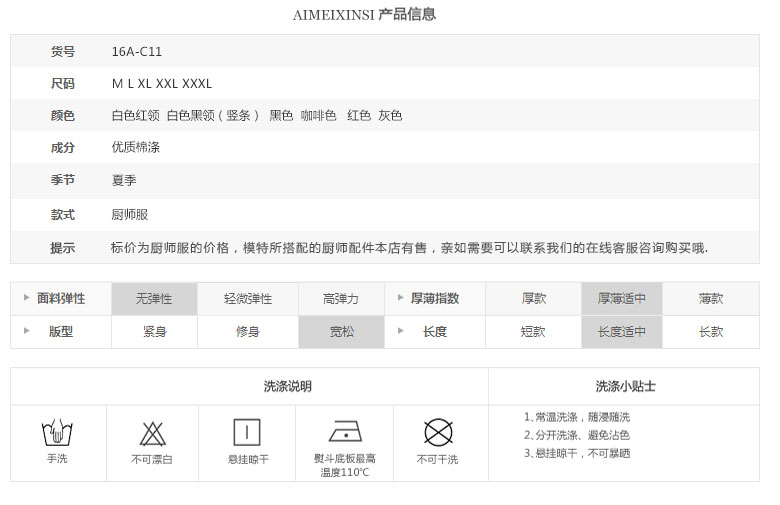Click the color option 黑色

[281, 115]
